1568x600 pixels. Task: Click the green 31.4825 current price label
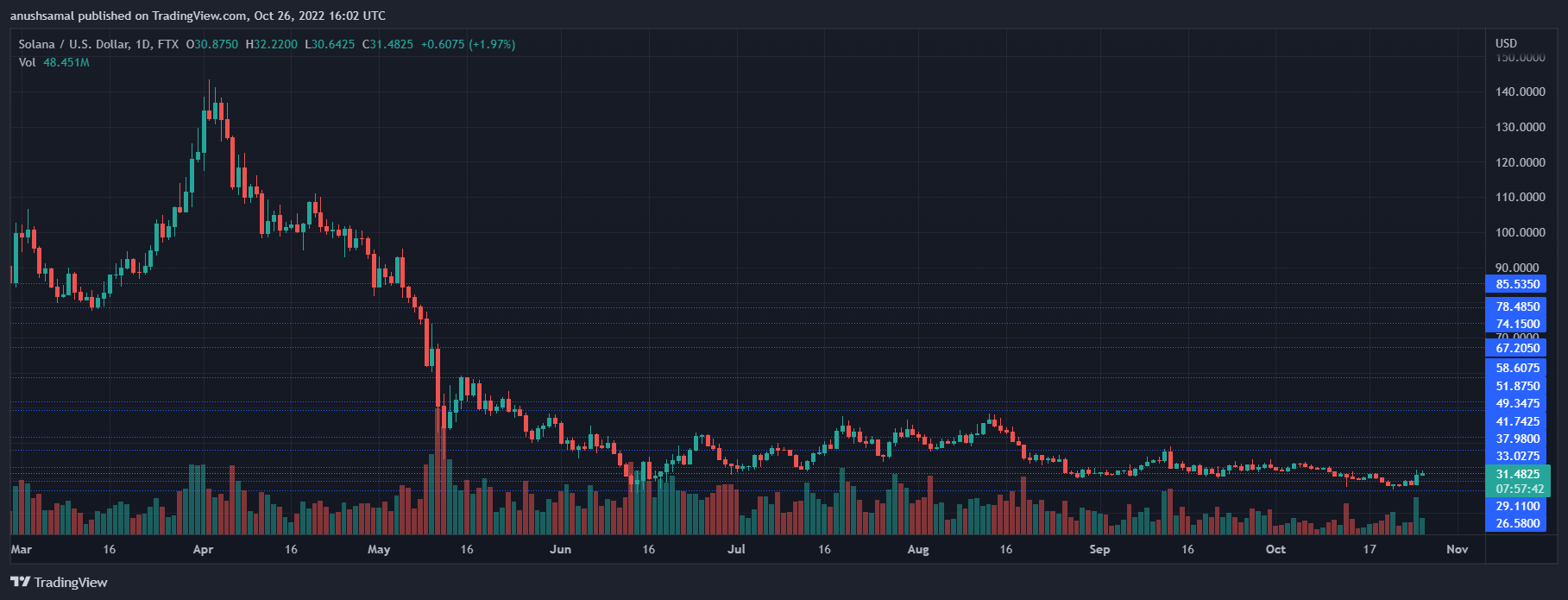click(x=1517, y=474)
